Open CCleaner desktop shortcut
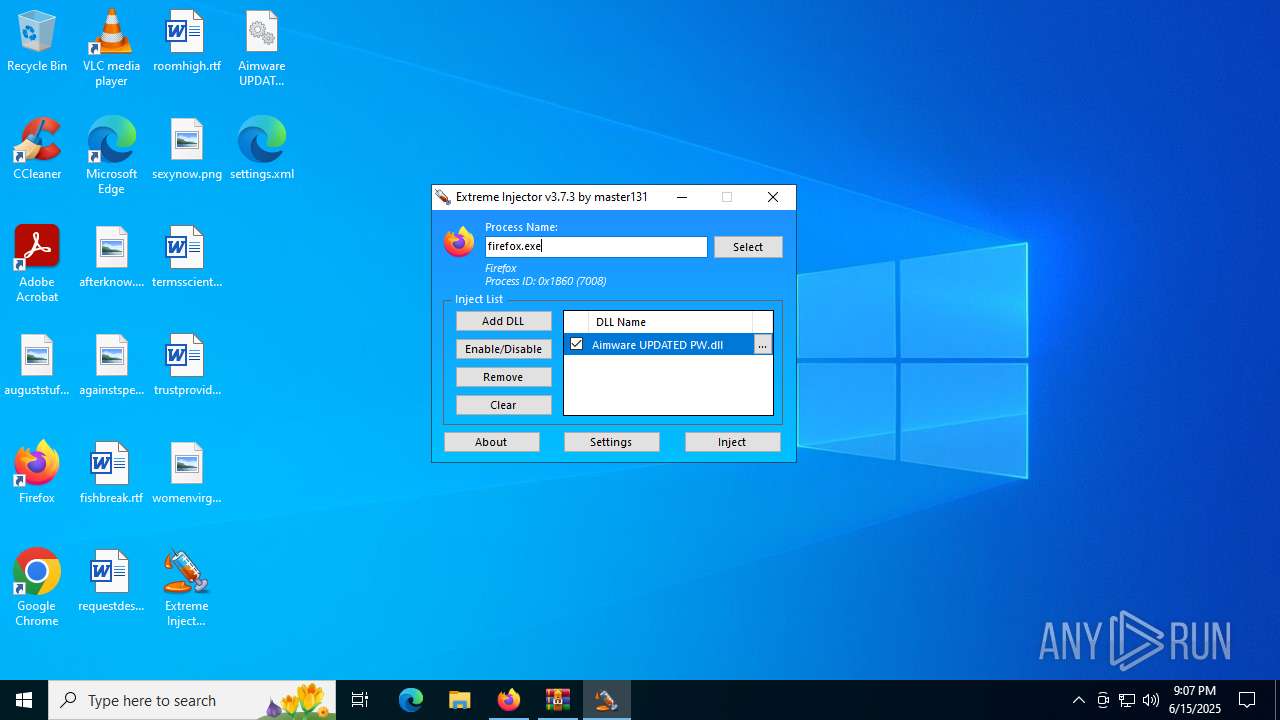Viewport: 1280px width, 720px height. pos(37,149)
